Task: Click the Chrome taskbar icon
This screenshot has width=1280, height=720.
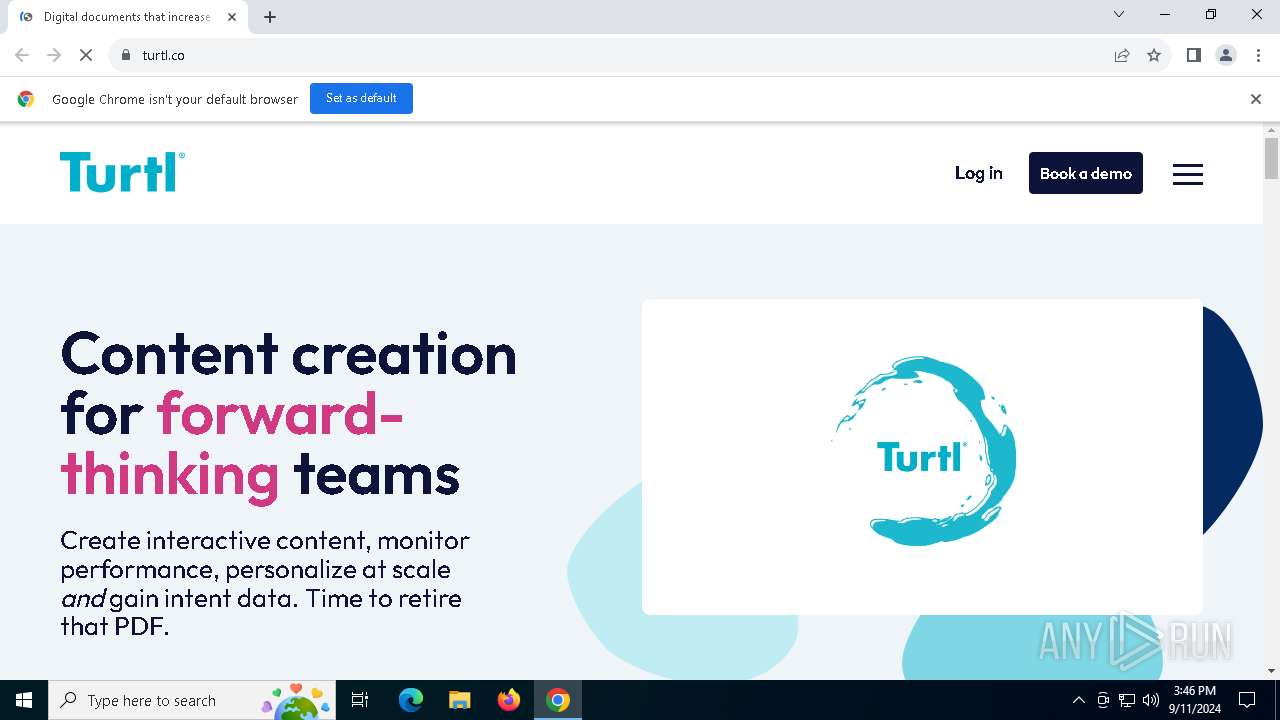Action: tap(558, 700)
